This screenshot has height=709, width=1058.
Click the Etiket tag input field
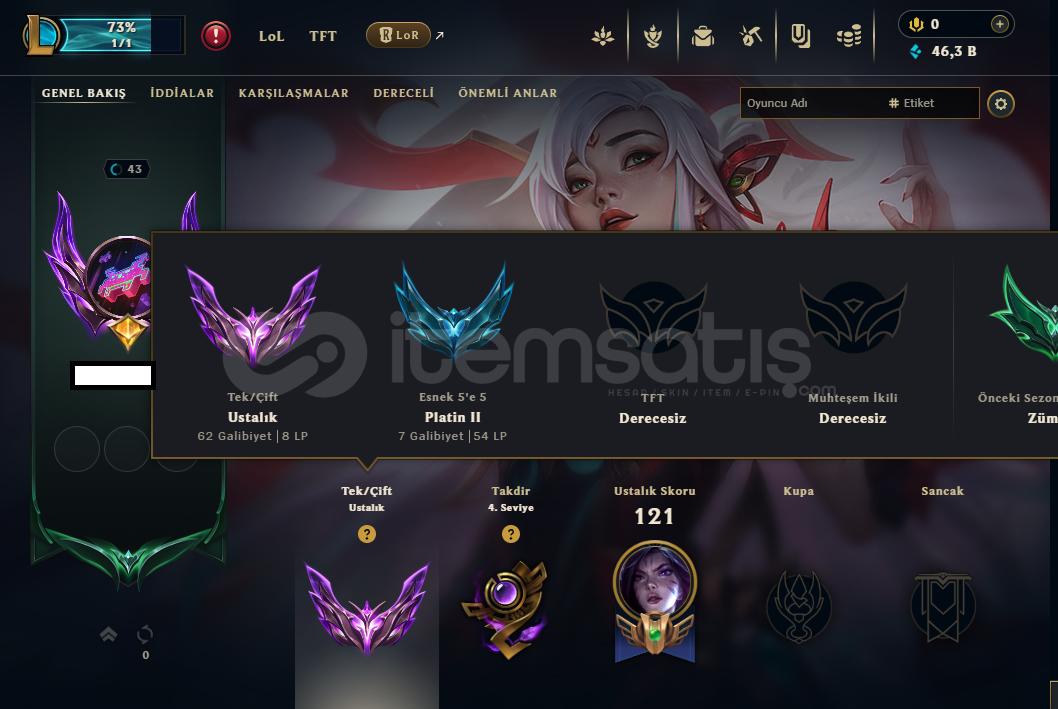click(x=931, y=103)
